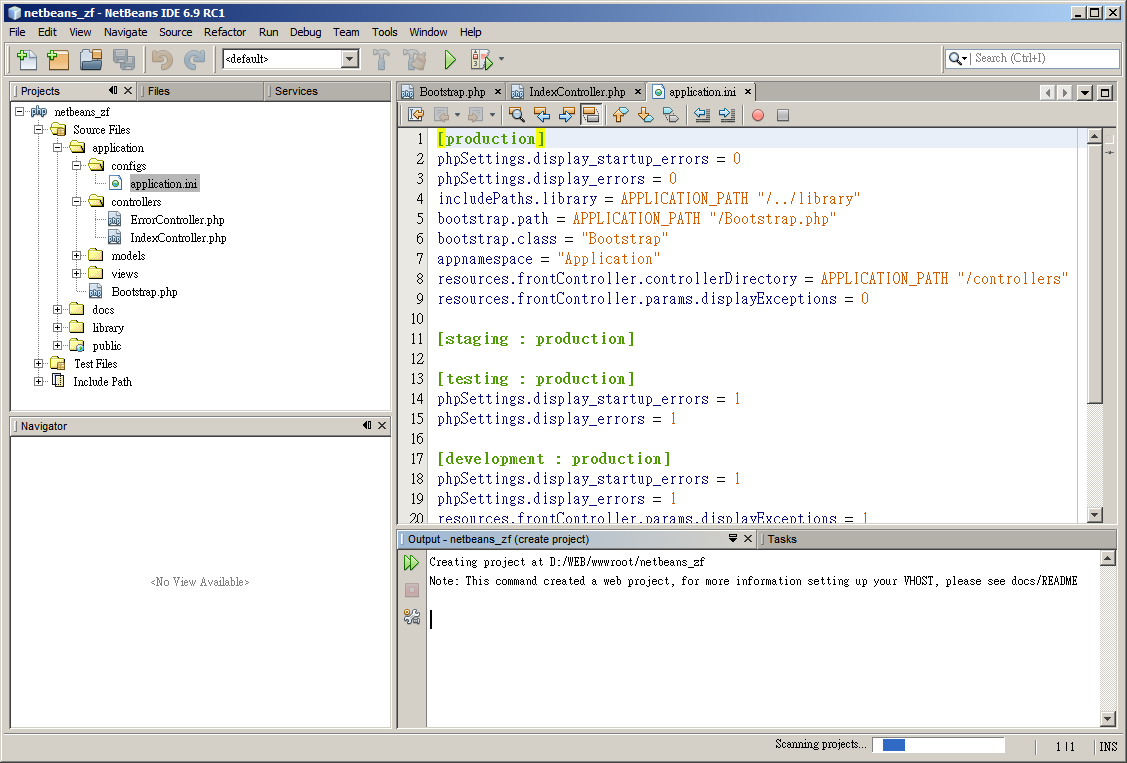Expand the models folder
This screenshot has width=1127, height=763.
pyautogui.click(x=77, y=255)
